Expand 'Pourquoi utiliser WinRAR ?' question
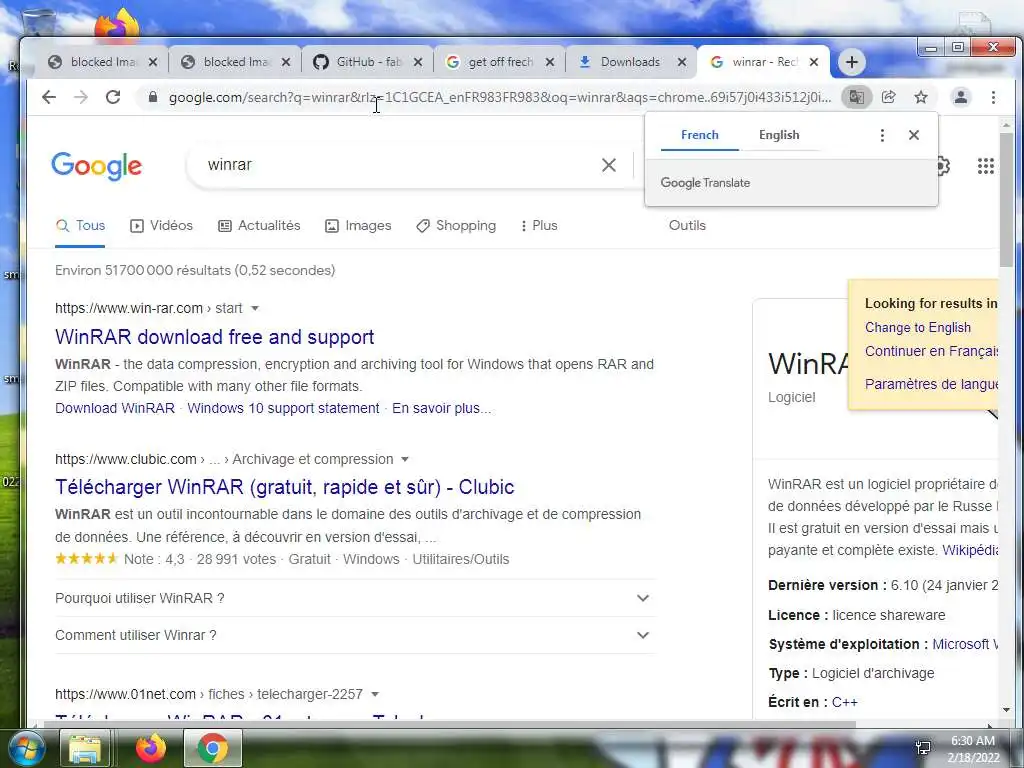This screenshot has width=1024, height=768. (355, 598)
